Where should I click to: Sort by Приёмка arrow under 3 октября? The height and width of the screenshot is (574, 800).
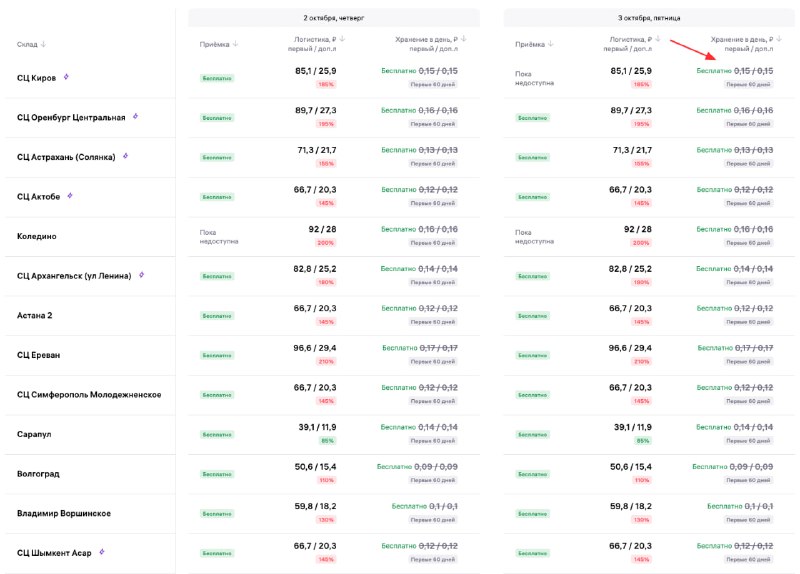[x=551, y=44]
